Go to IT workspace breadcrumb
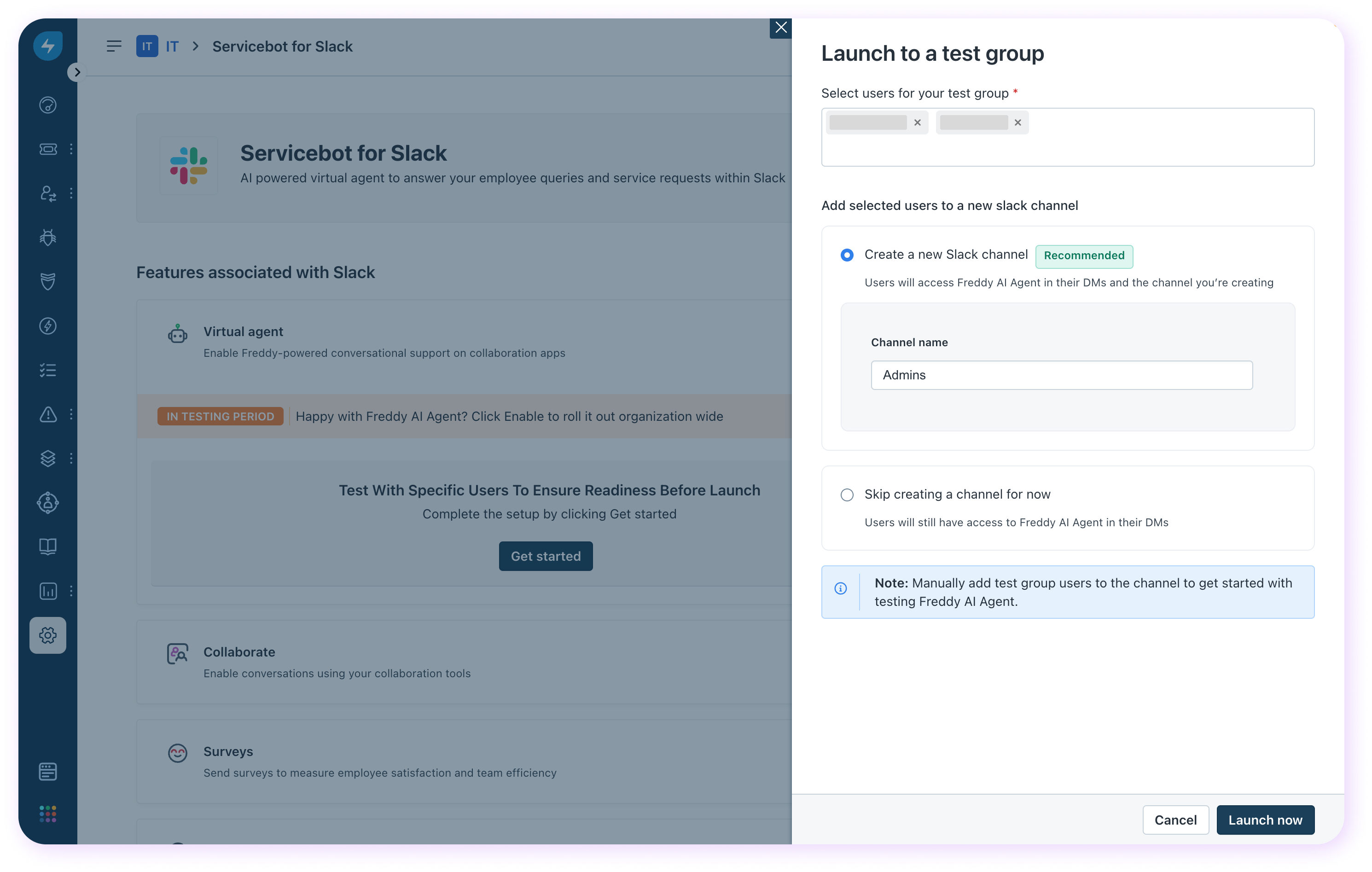 [171, 46]
